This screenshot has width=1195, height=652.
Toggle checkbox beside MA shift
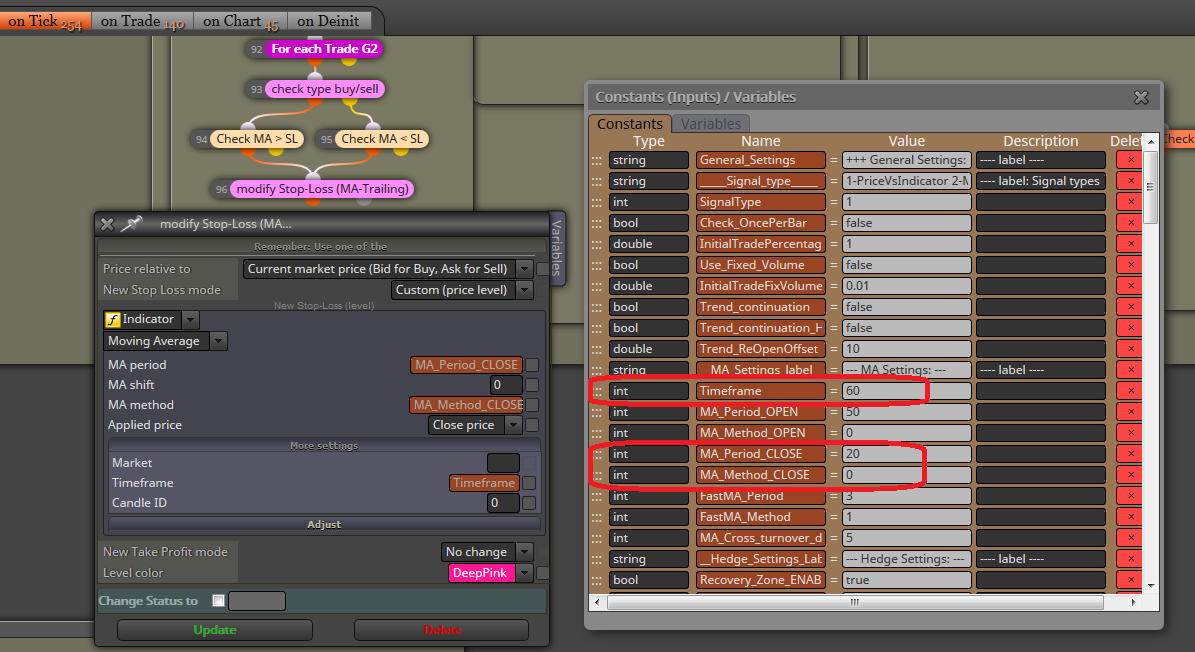(x=532, y=385)
